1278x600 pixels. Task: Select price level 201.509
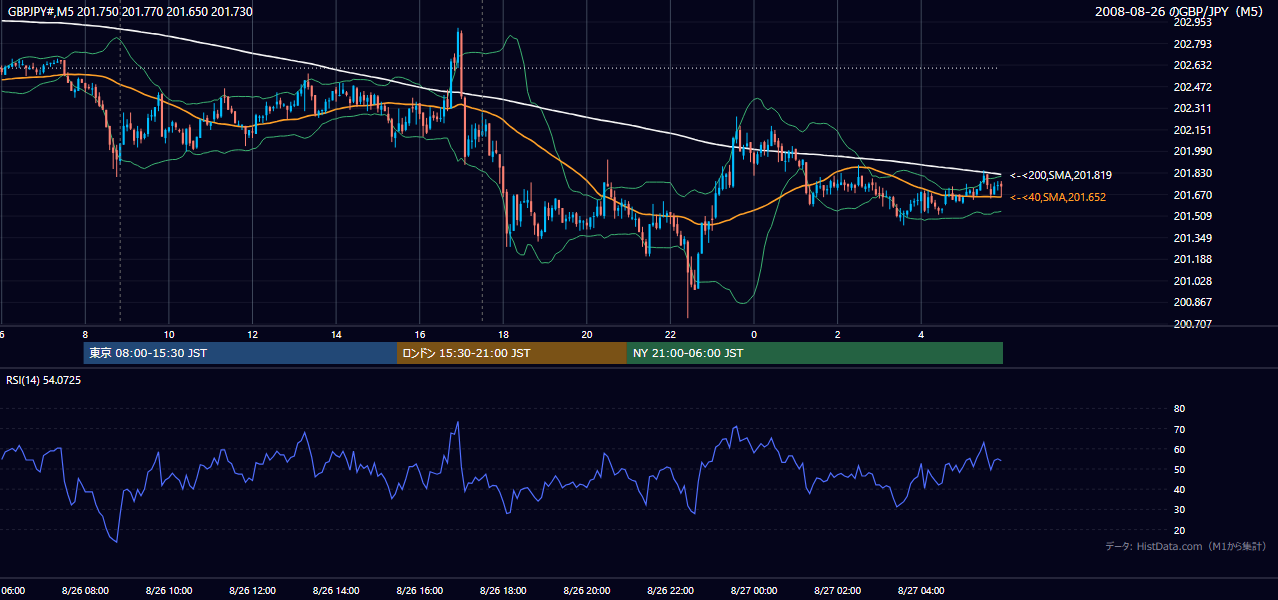tap(1193, 216)
